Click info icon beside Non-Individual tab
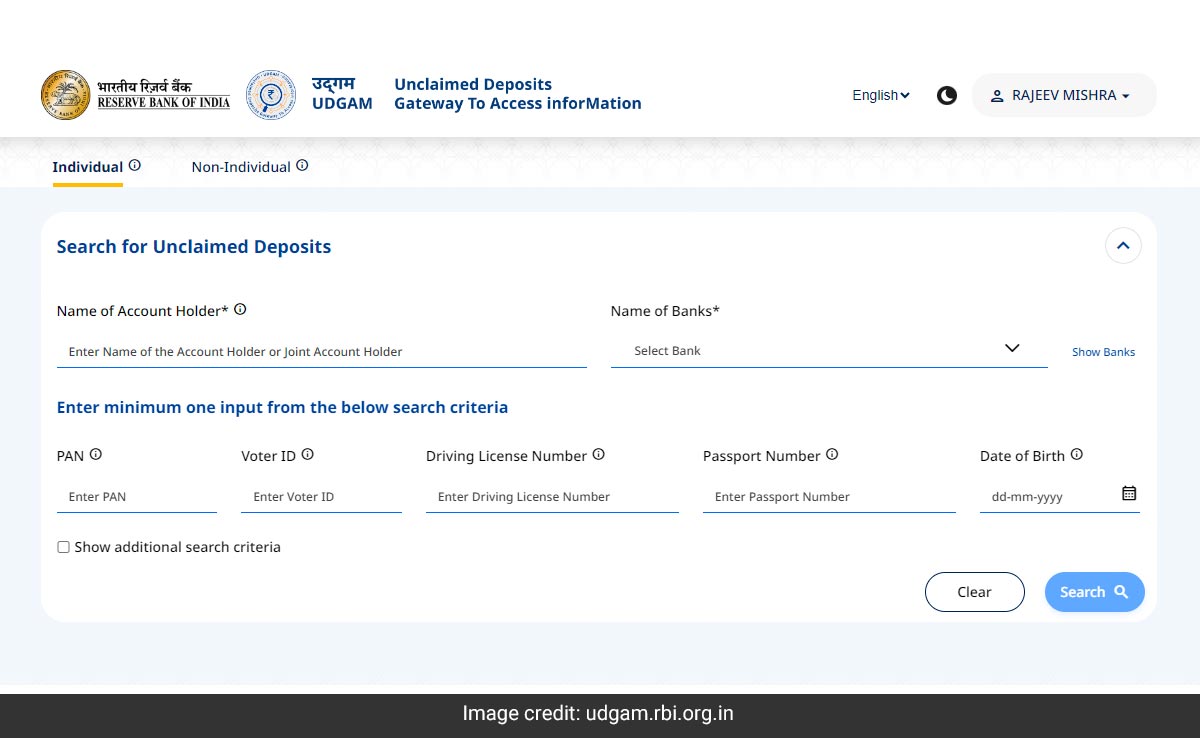 [x=302, y=166]
